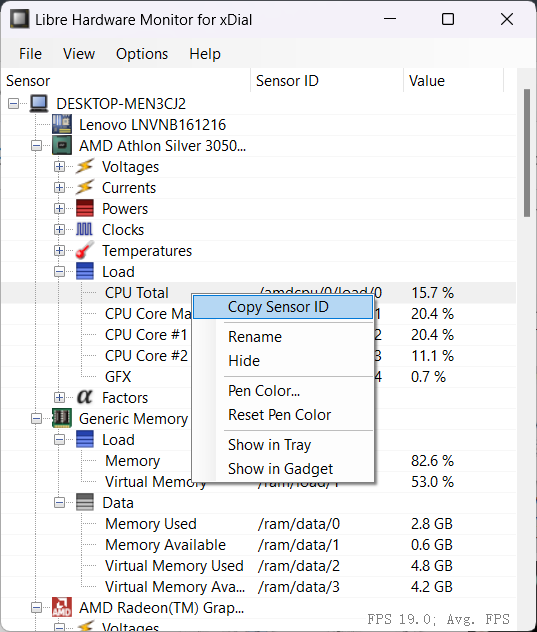Choose Reset Pen Color in context menu
This screenshot has height=632, width=537.
pyautogui.click(x=283, y=415)
